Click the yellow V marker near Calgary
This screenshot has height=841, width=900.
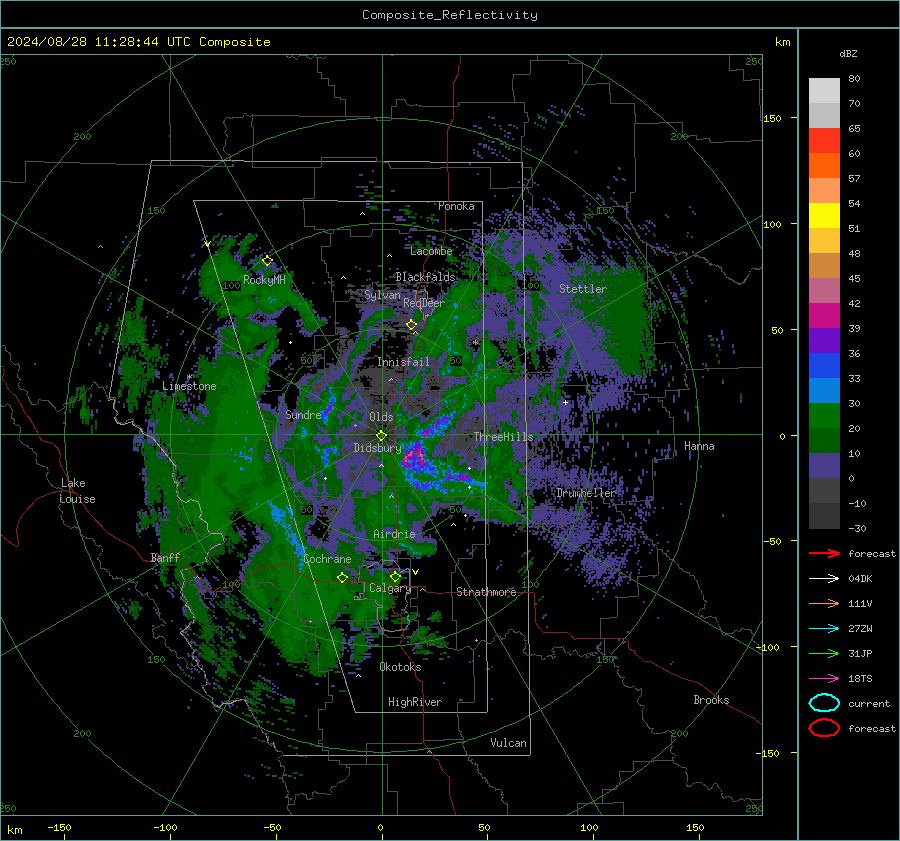(x=415, y=572)
